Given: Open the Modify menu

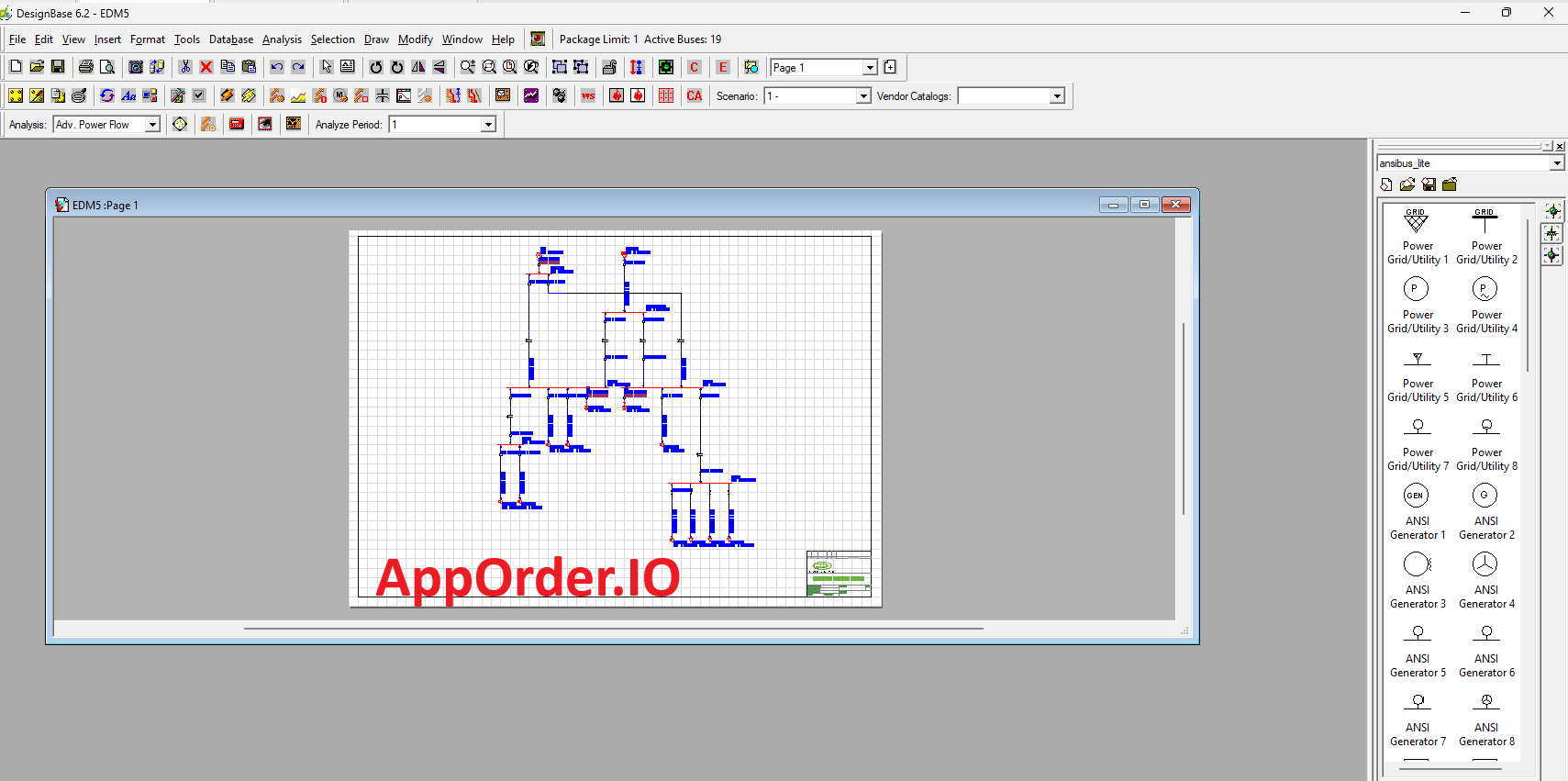Looking at the screenshot, I should (416, 39).
